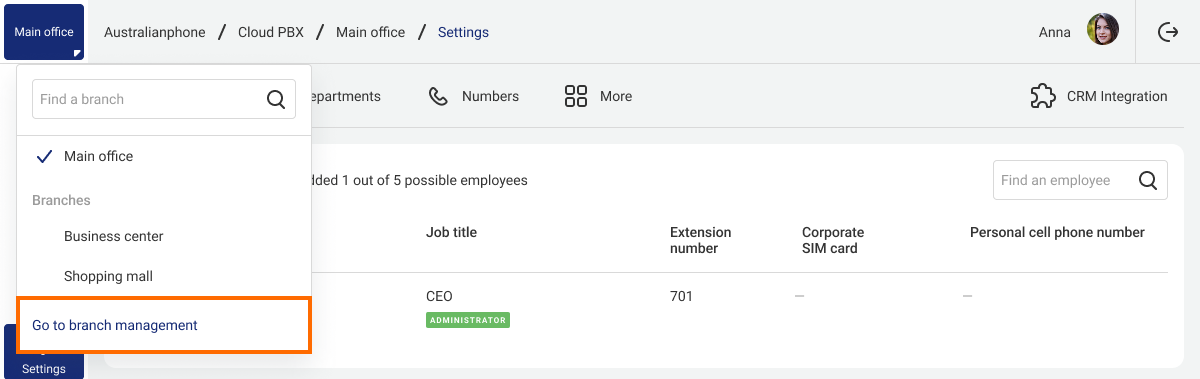Open the More menu tab
The image size is (1200, 379).
coord(598,96)
